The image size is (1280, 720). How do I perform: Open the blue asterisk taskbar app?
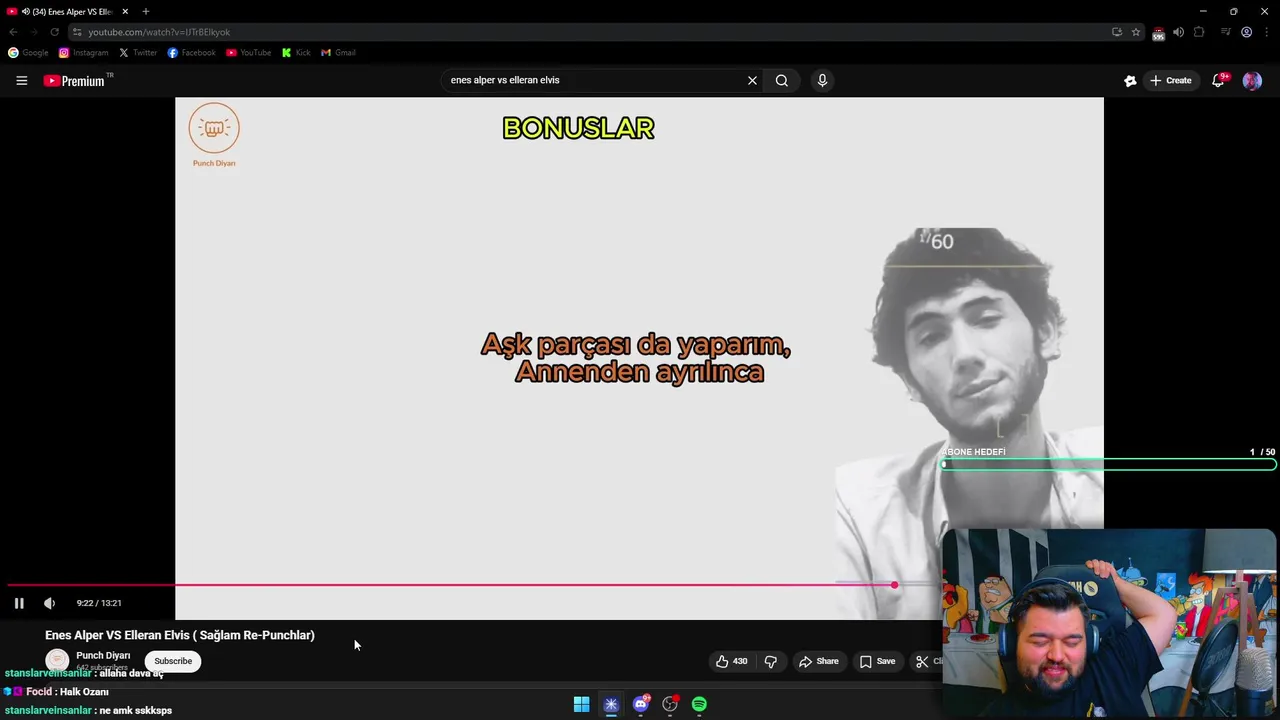point(611,704)
